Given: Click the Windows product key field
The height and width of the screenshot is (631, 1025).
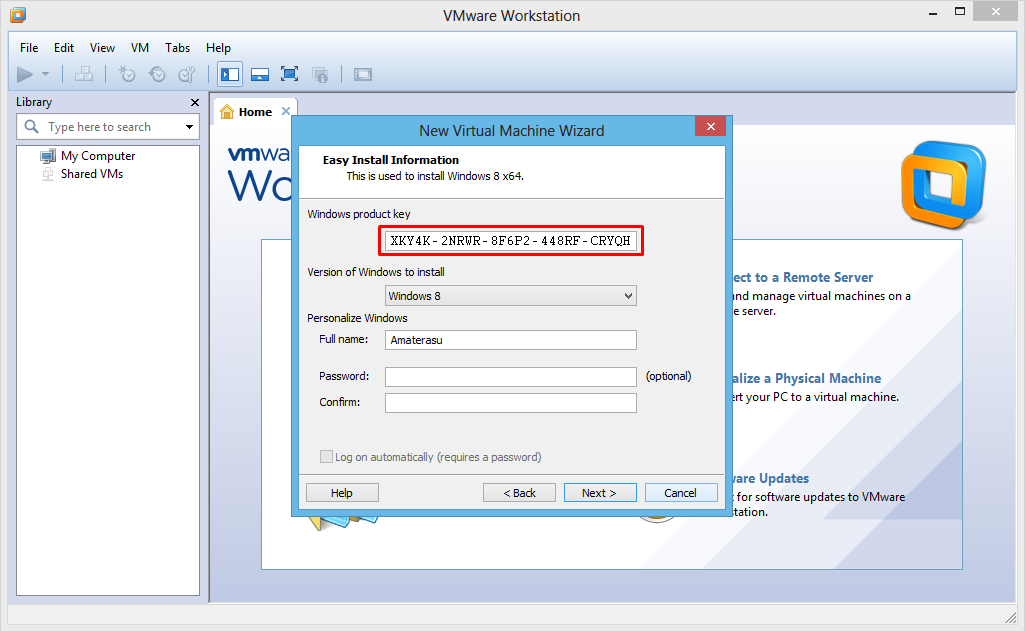Looking at the screenshot, I should tap(511, 241).
